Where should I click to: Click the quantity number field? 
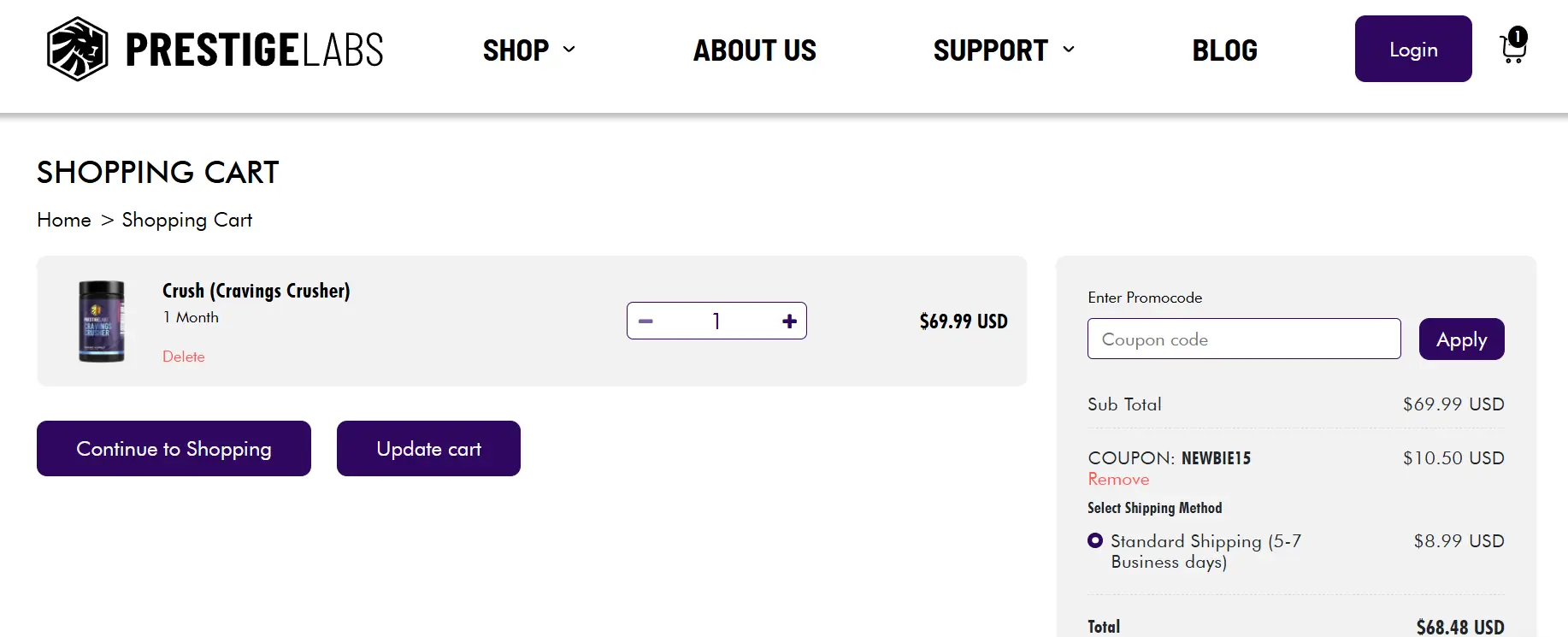click(716, 321)
